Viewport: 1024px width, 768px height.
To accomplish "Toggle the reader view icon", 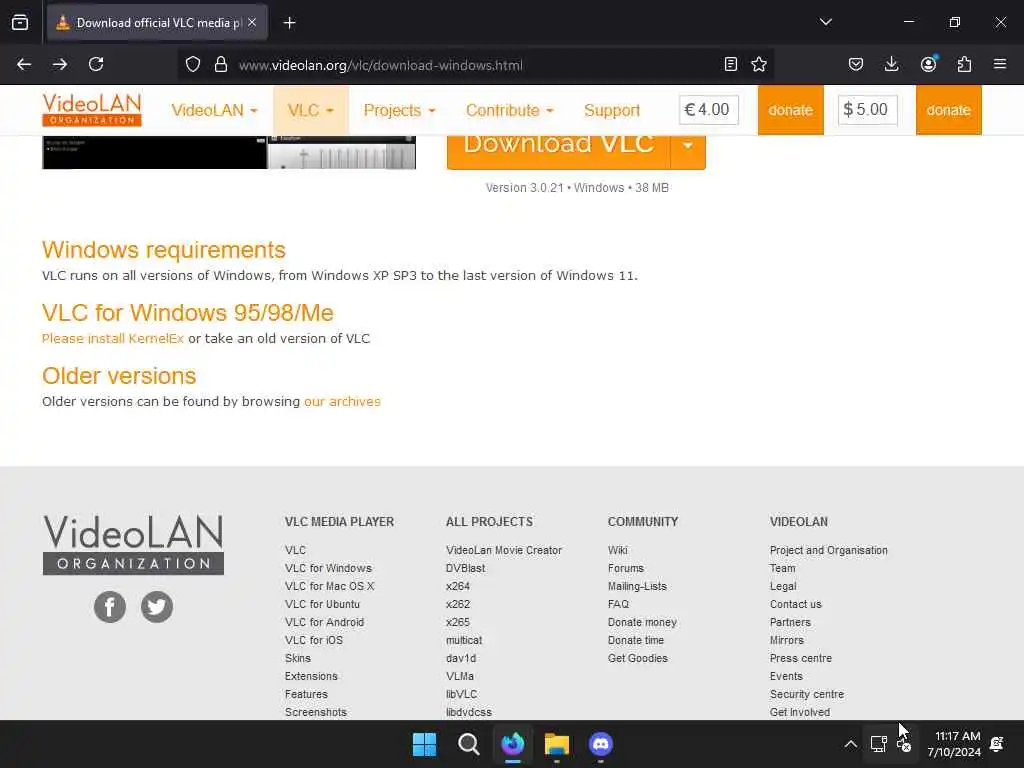I will point(731,64).
